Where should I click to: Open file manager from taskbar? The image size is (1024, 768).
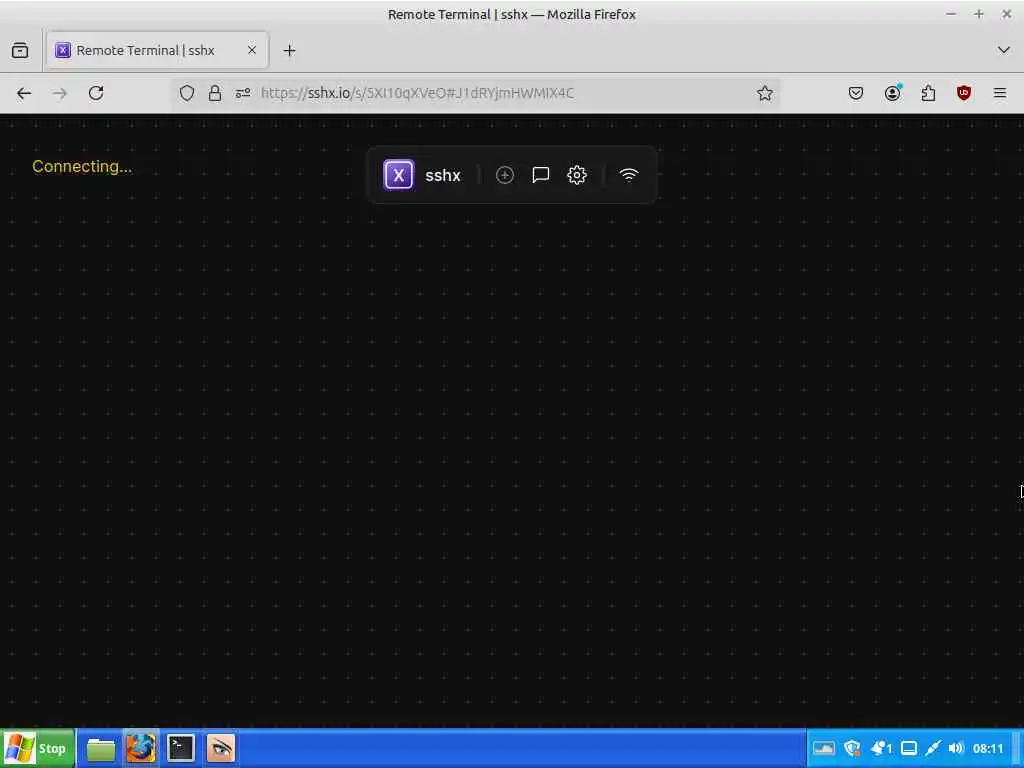tap(101, 748)
